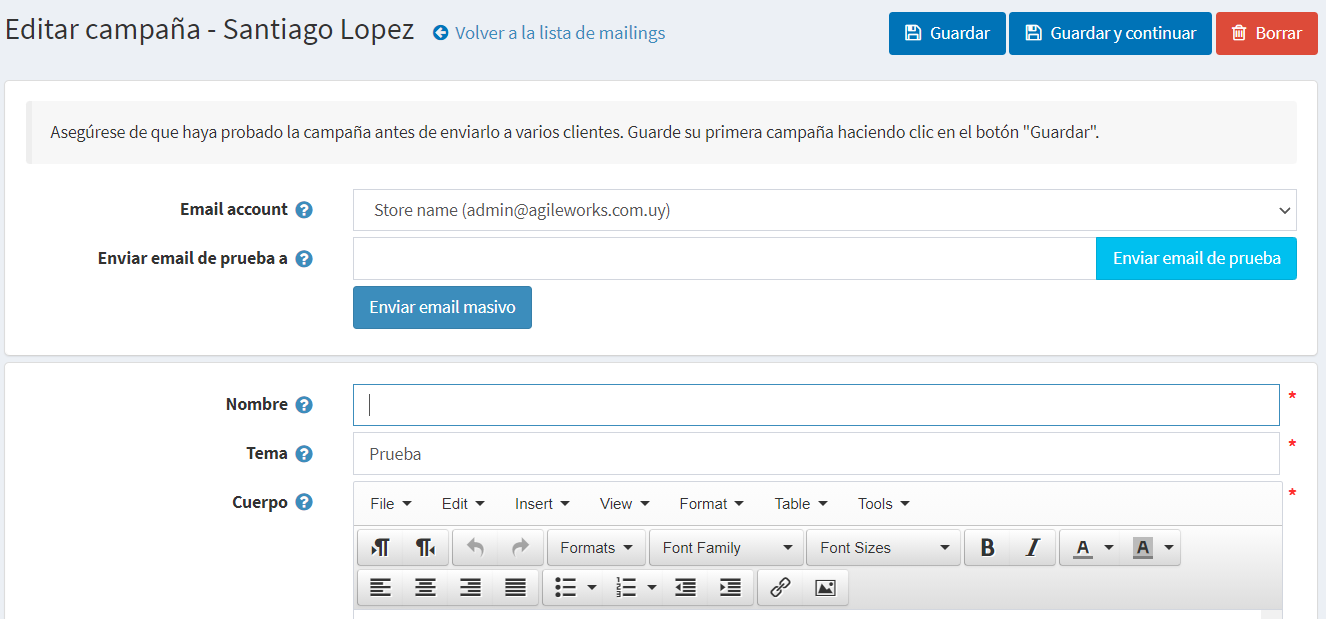The image size is (1326, 619).
Task: Click the Tema field containing Prueba
Action: [x=816, y=454]
